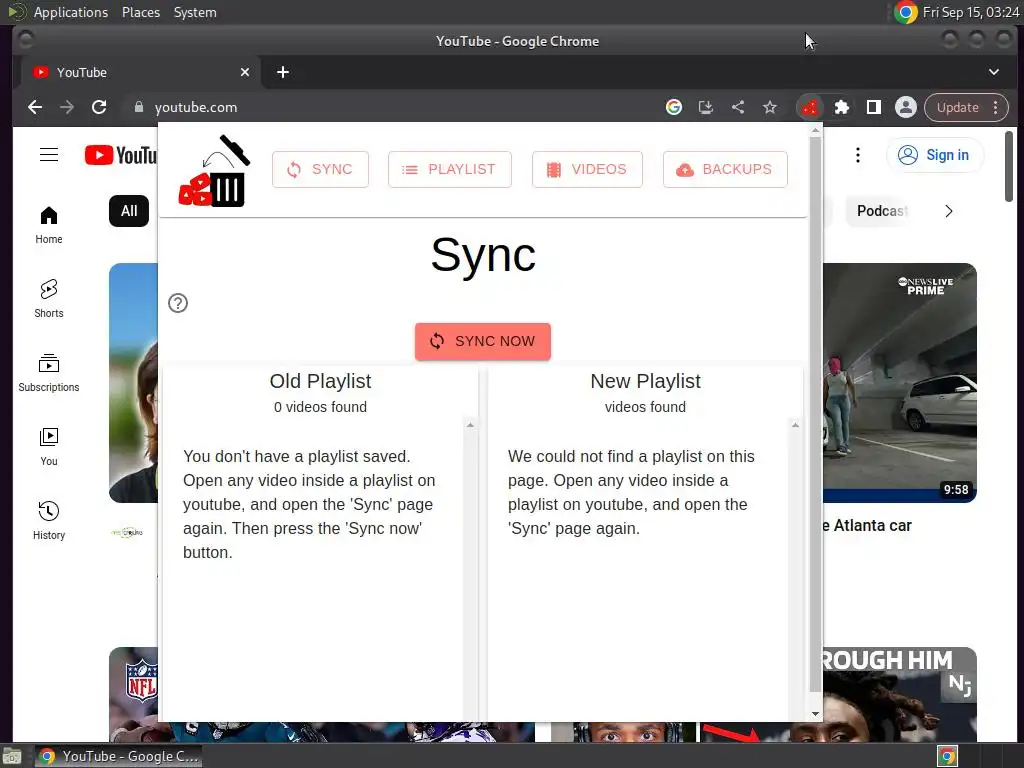Viewport: 1024px width, 768px height.
Task: Click the site lock icon
Action: point(138,107)
